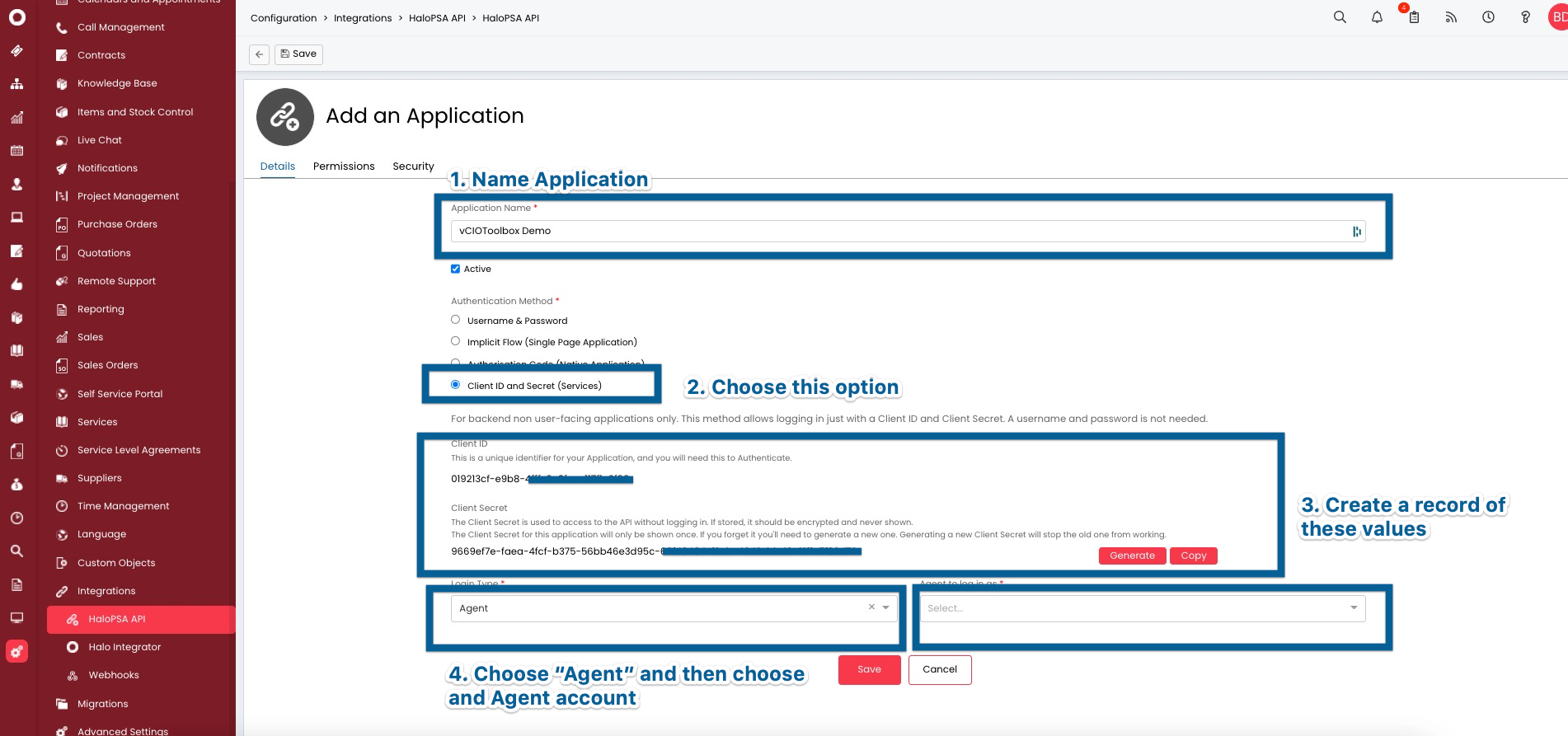The image size is (1568, 736).
Task: Click the icon inside Application Name field
Action: coord(1356,232)
